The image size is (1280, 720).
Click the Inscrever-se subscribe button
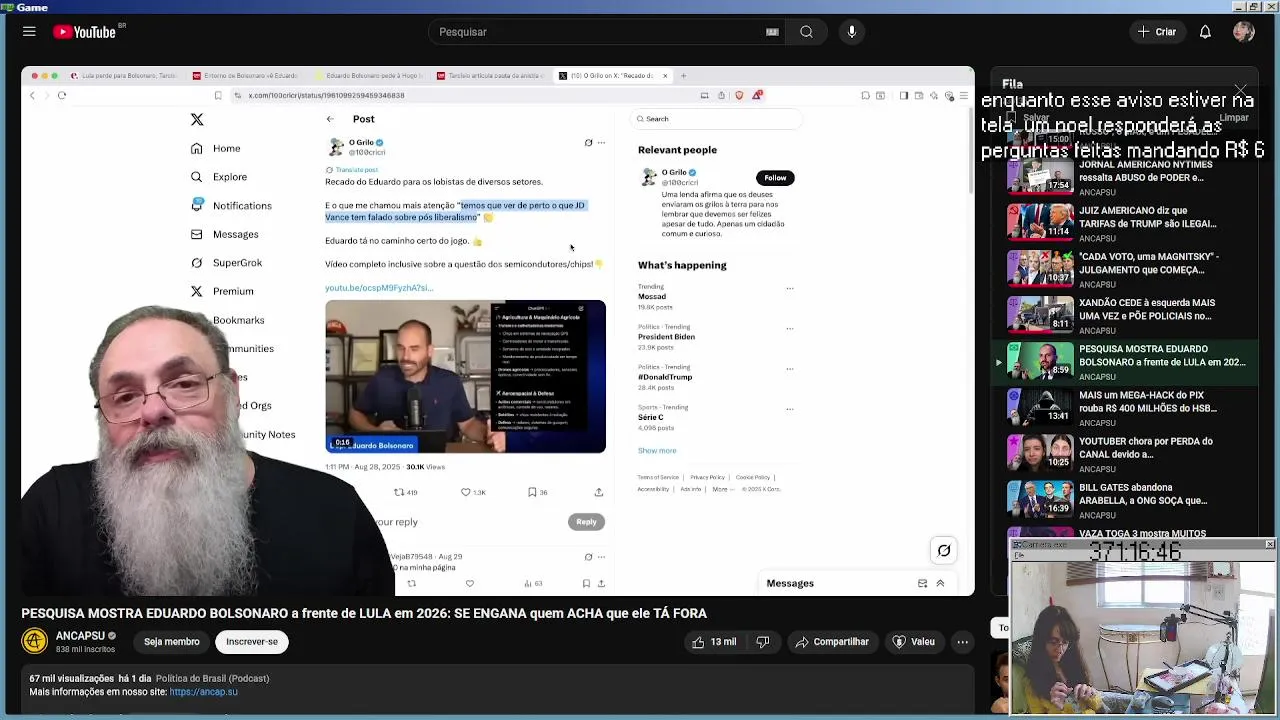(x=252, y=642)
